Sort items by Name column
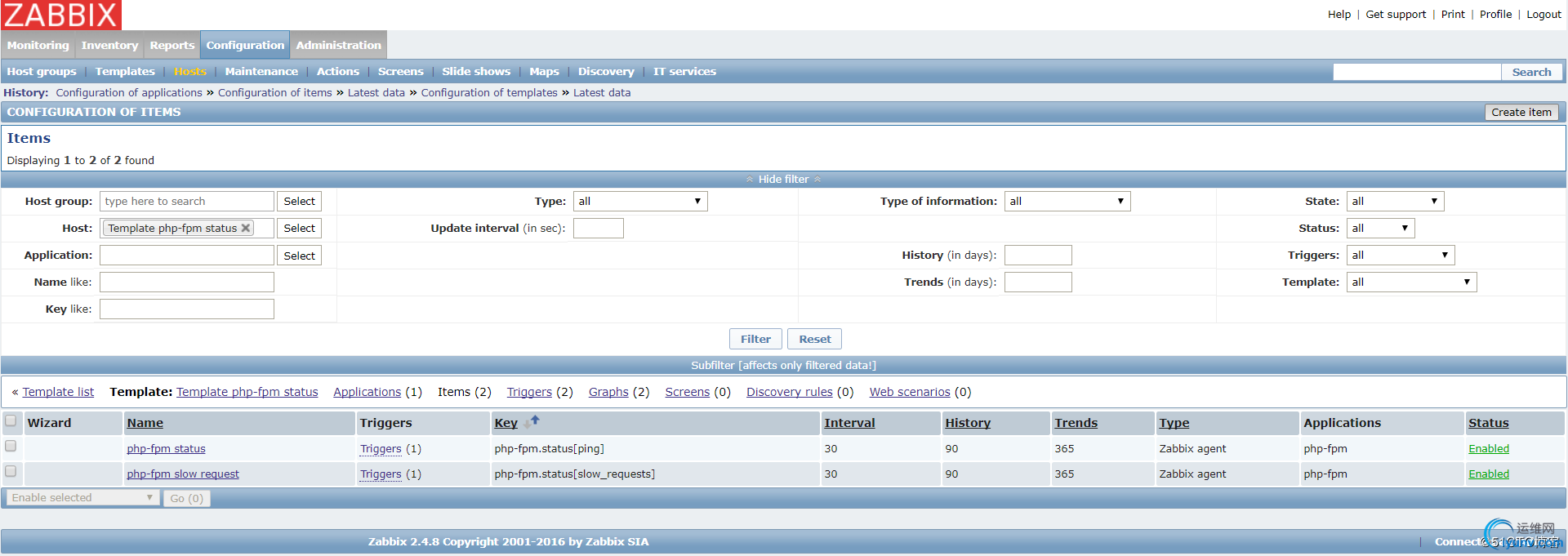The width and height of the screenshot is (1568, 556). [x=145, y=423]
